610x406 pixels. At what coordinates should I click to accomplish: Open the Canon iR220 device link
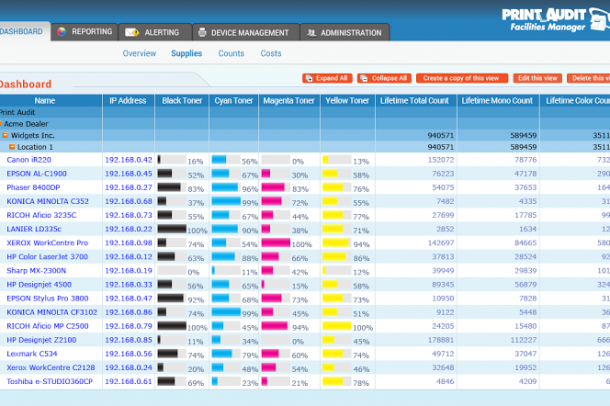[x=29, y=160]
